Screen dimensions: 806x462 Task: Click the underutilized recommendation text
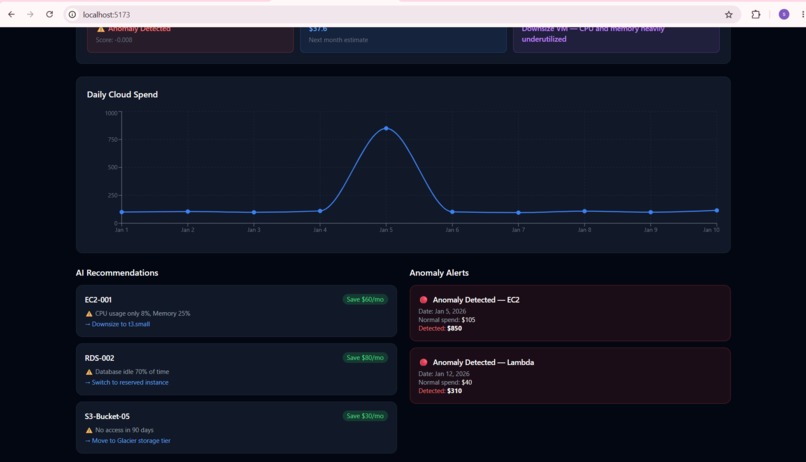pos(544,39)
